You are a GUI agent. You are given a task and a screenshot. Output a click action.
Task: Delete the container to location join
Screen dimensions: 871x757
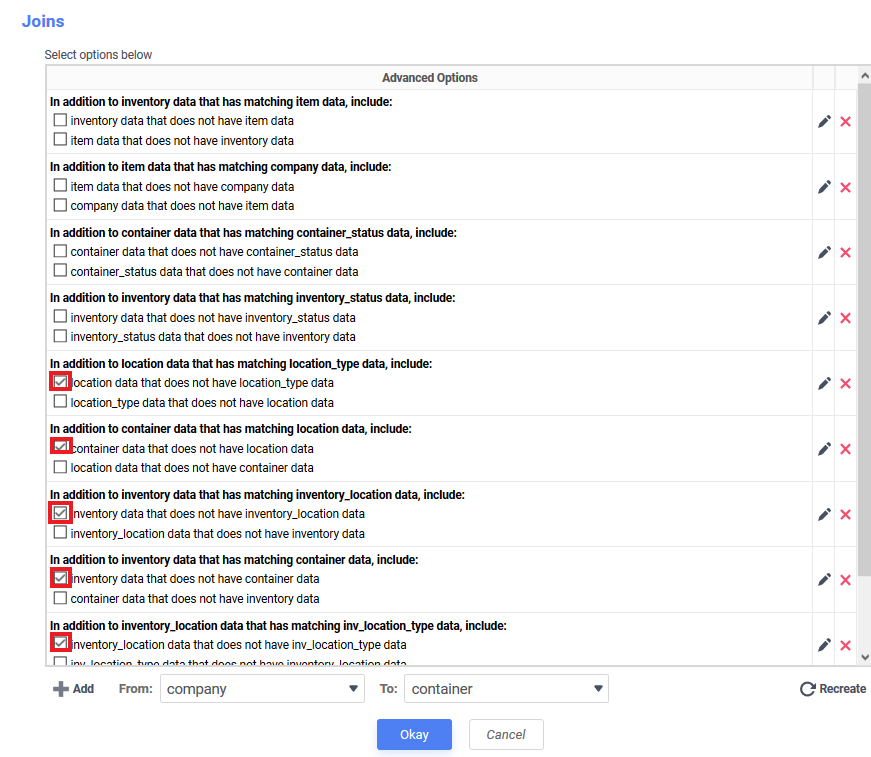click(845, 449)
